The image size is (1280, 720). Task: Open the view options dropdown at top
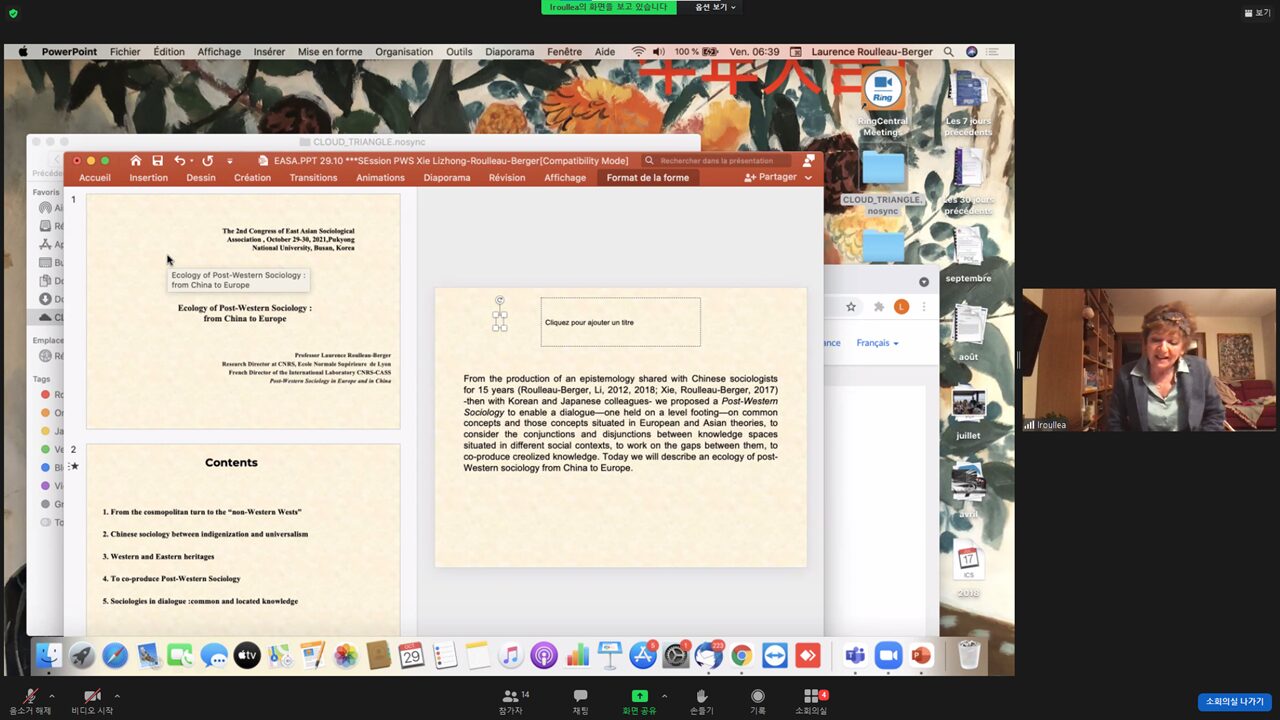click(x=715, y=7)
